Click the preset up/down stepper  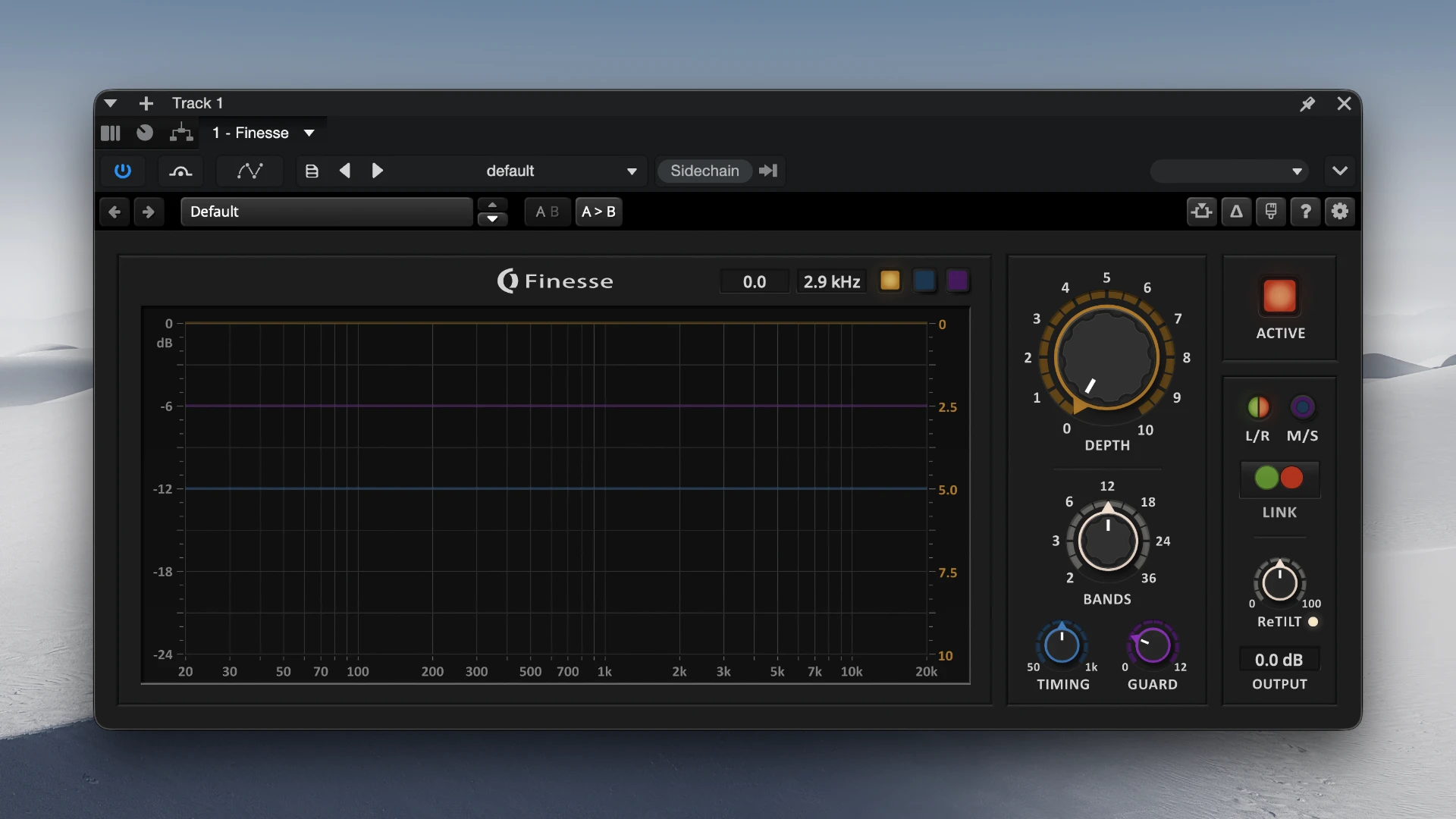click(492, 212)
